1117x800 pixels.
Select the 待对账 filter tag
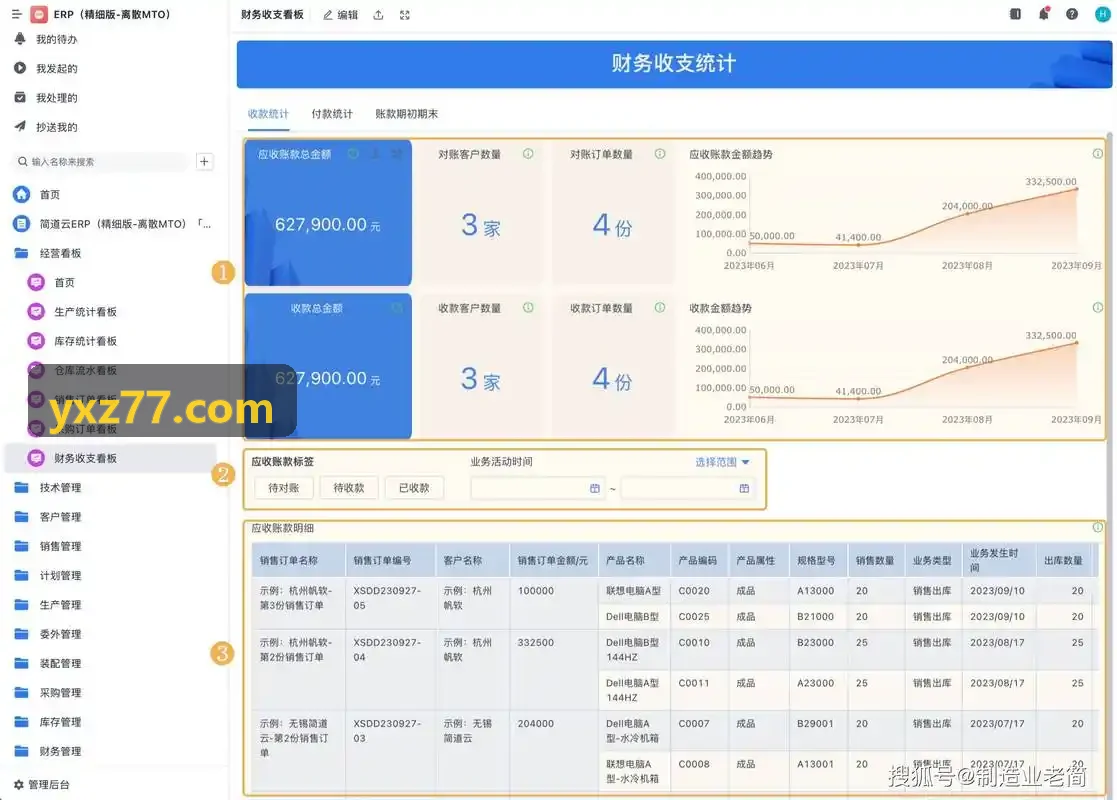tap(284, 488)
